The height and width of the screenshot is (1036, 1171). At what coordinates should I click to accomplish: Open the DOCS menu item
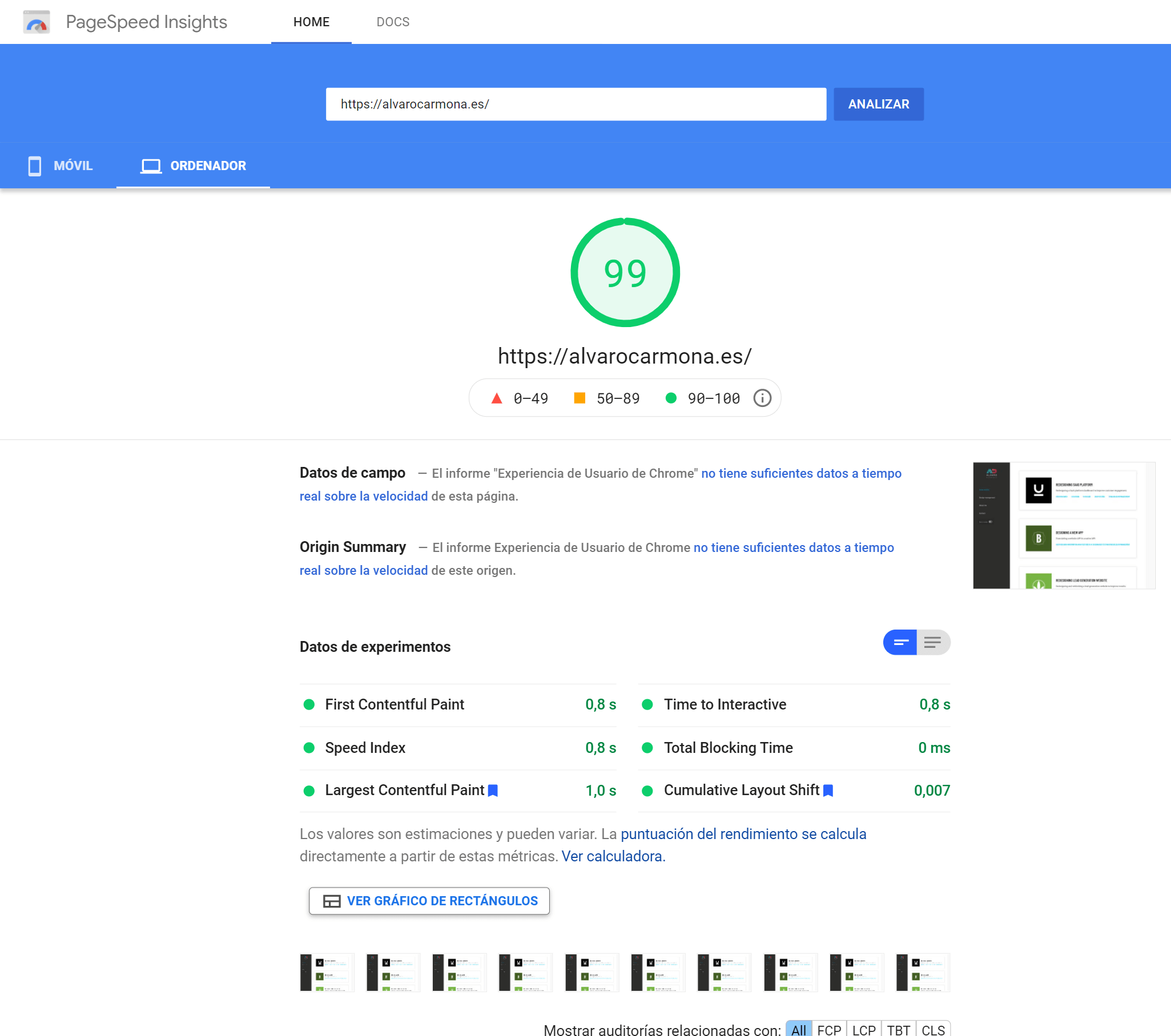[x=392, y=22]
